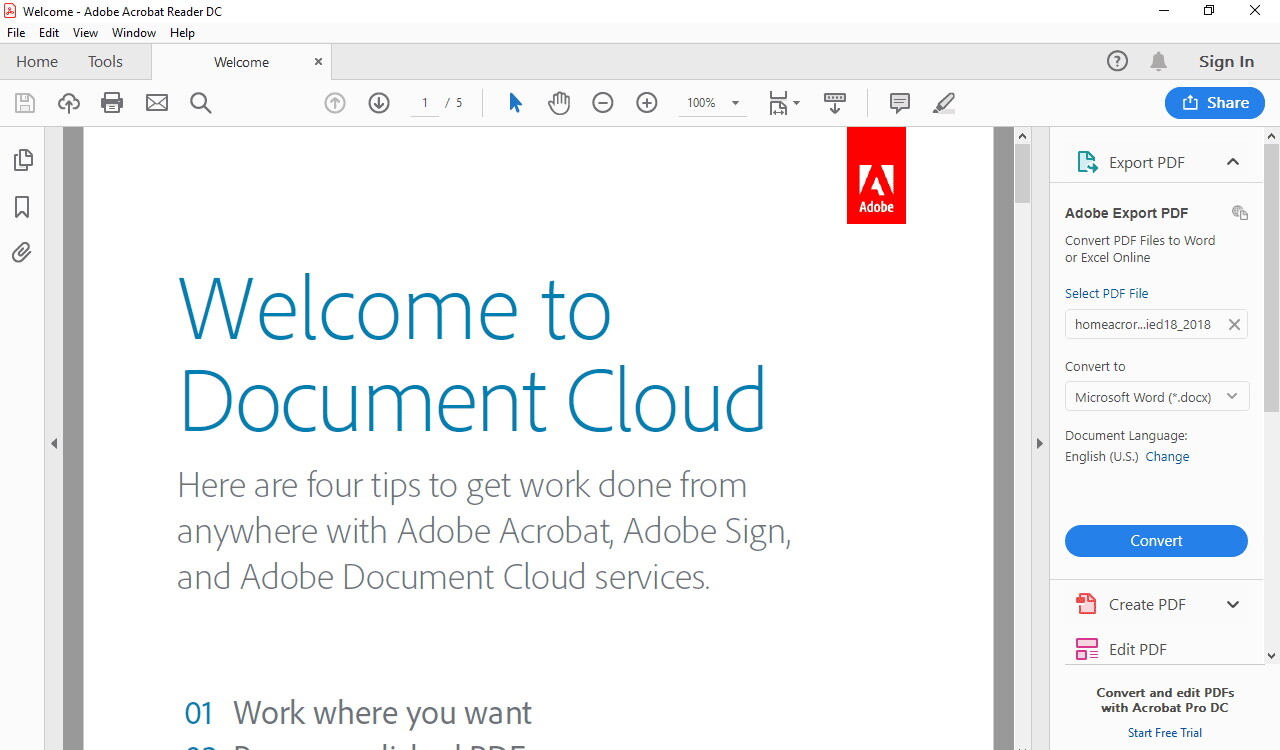1280x750 pixels.
Task: Open the View menu
Action: point(85,32)
